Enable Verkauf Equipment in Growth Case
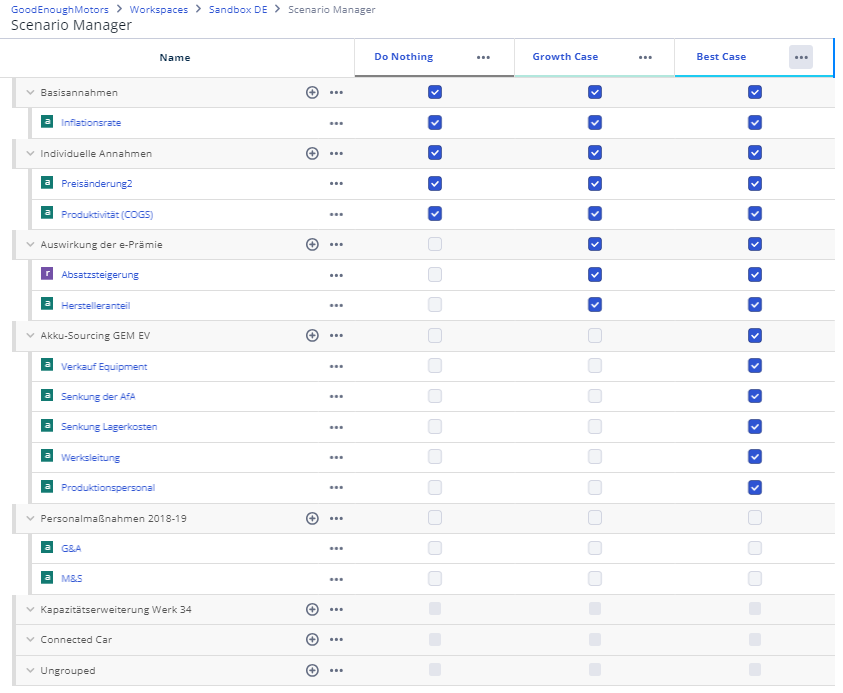Image resolution: width=843 pixels, height=693 pixels. click(595, 366)
